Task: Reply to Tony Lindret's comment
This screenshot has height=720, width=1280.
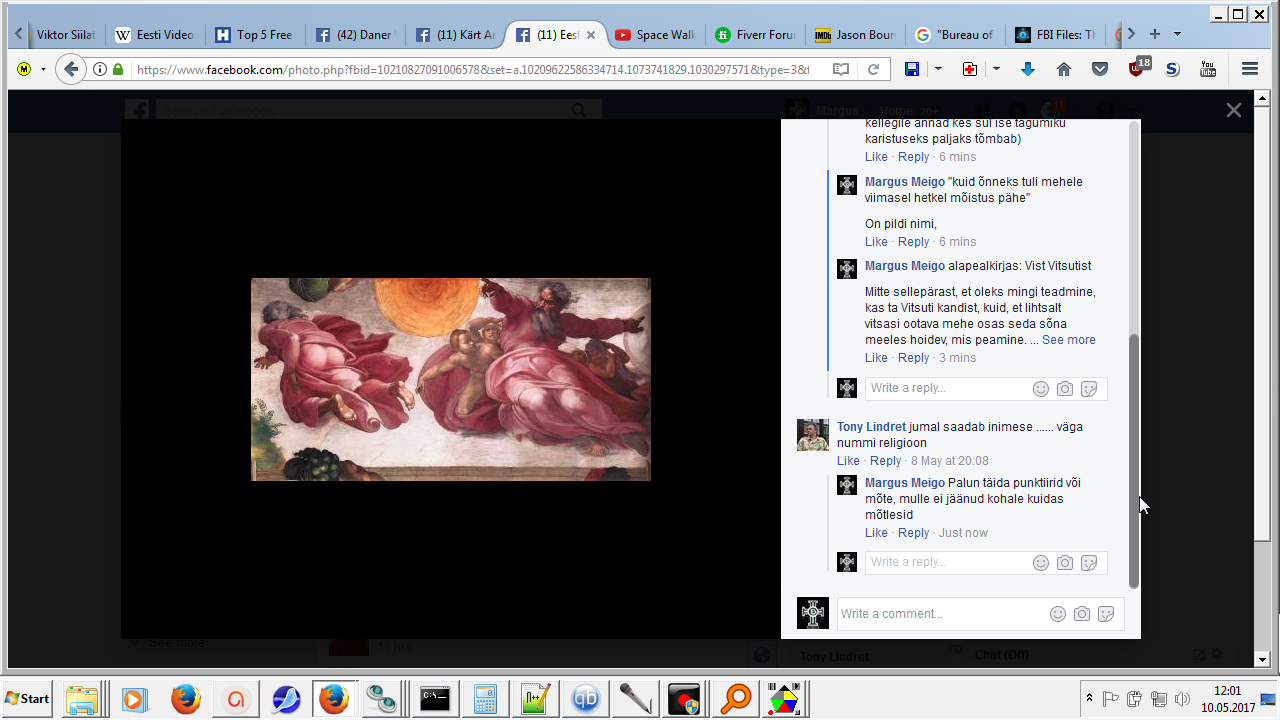Action: point(885,461)
